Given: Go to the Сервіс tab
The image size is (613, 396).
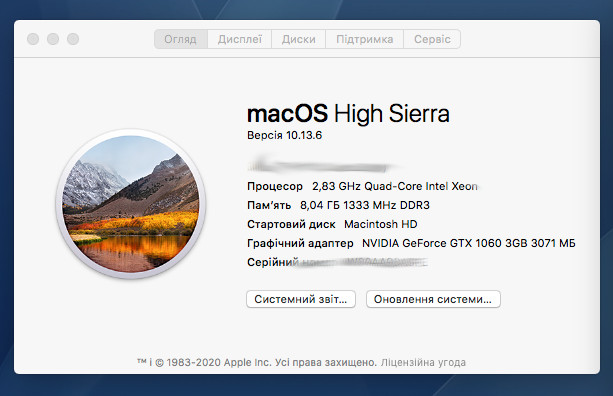Looking at the screenshot, I should click(x=432, y=39).
